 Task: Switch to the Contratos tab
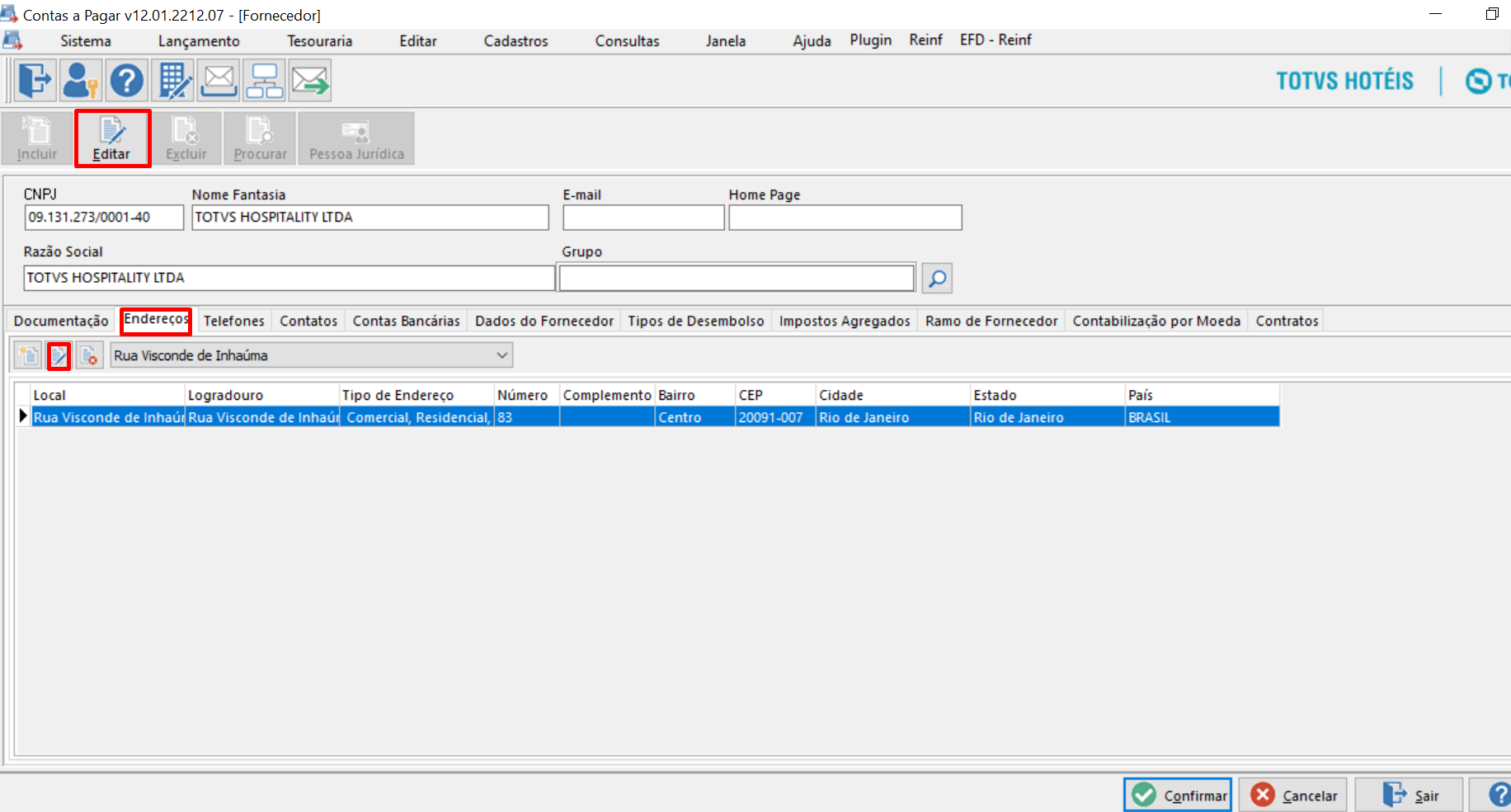pos(1287,321)
